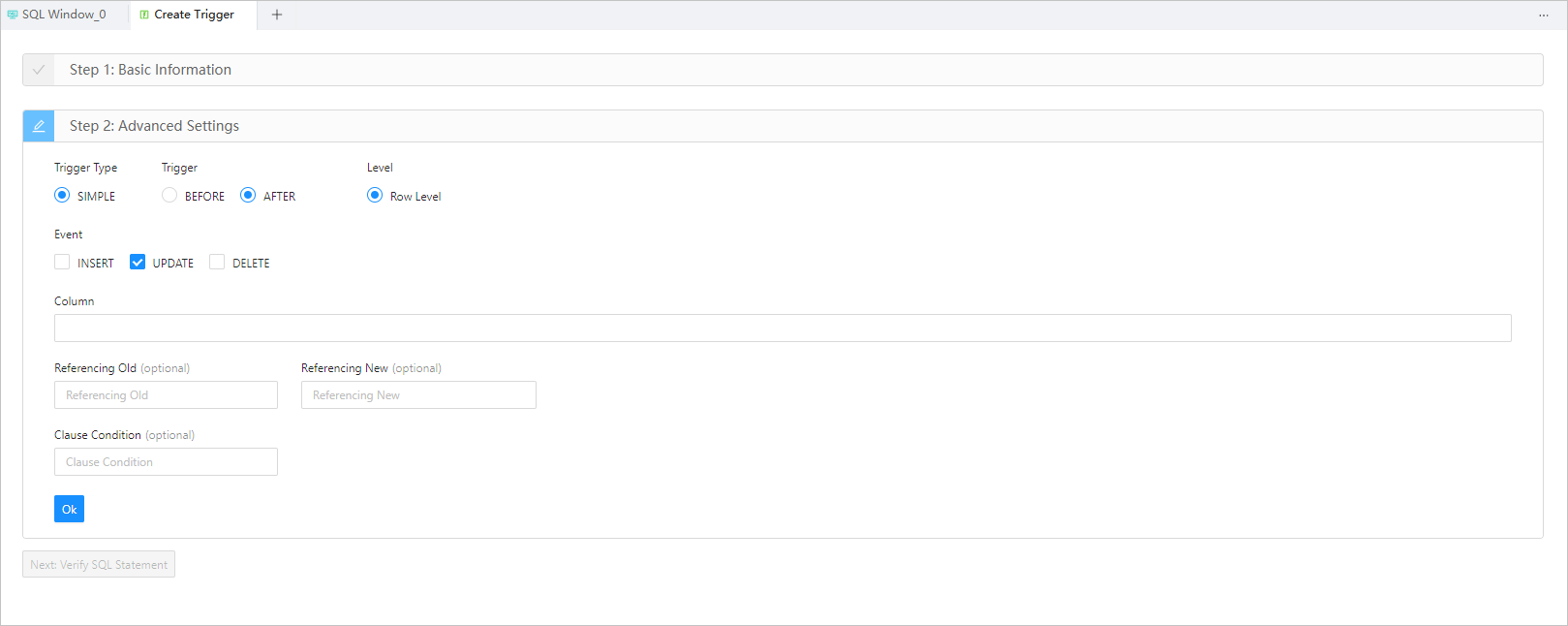The image size is (1568, 626).
Task: Click the Step 1 checkmark icon
Action: click(x=39, y=70)
